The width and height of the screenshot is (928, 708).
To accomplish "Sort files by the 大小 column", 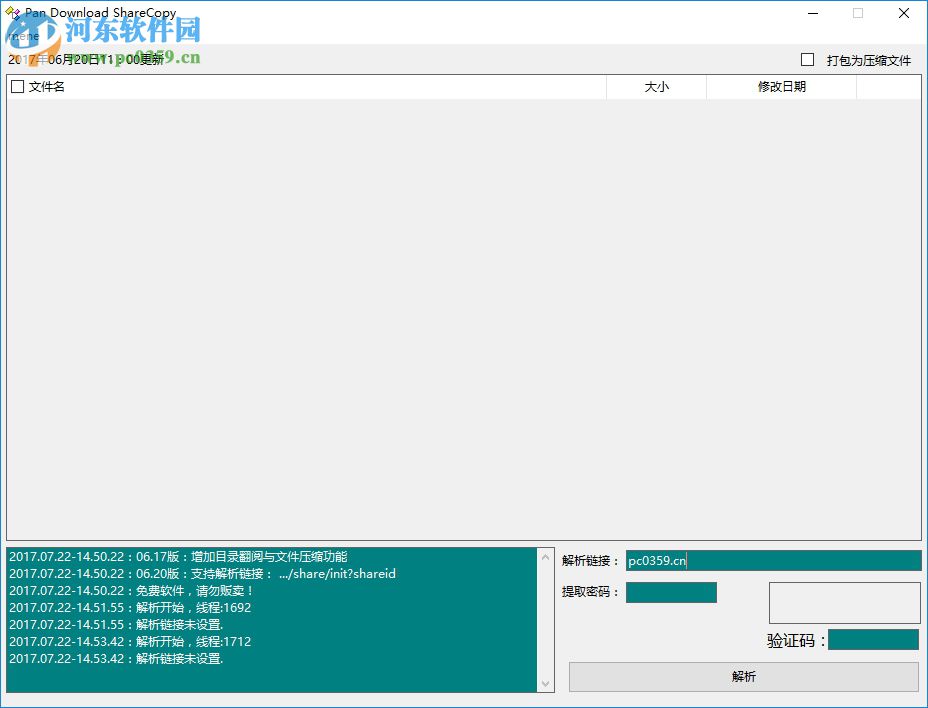I will click(656, 87).
